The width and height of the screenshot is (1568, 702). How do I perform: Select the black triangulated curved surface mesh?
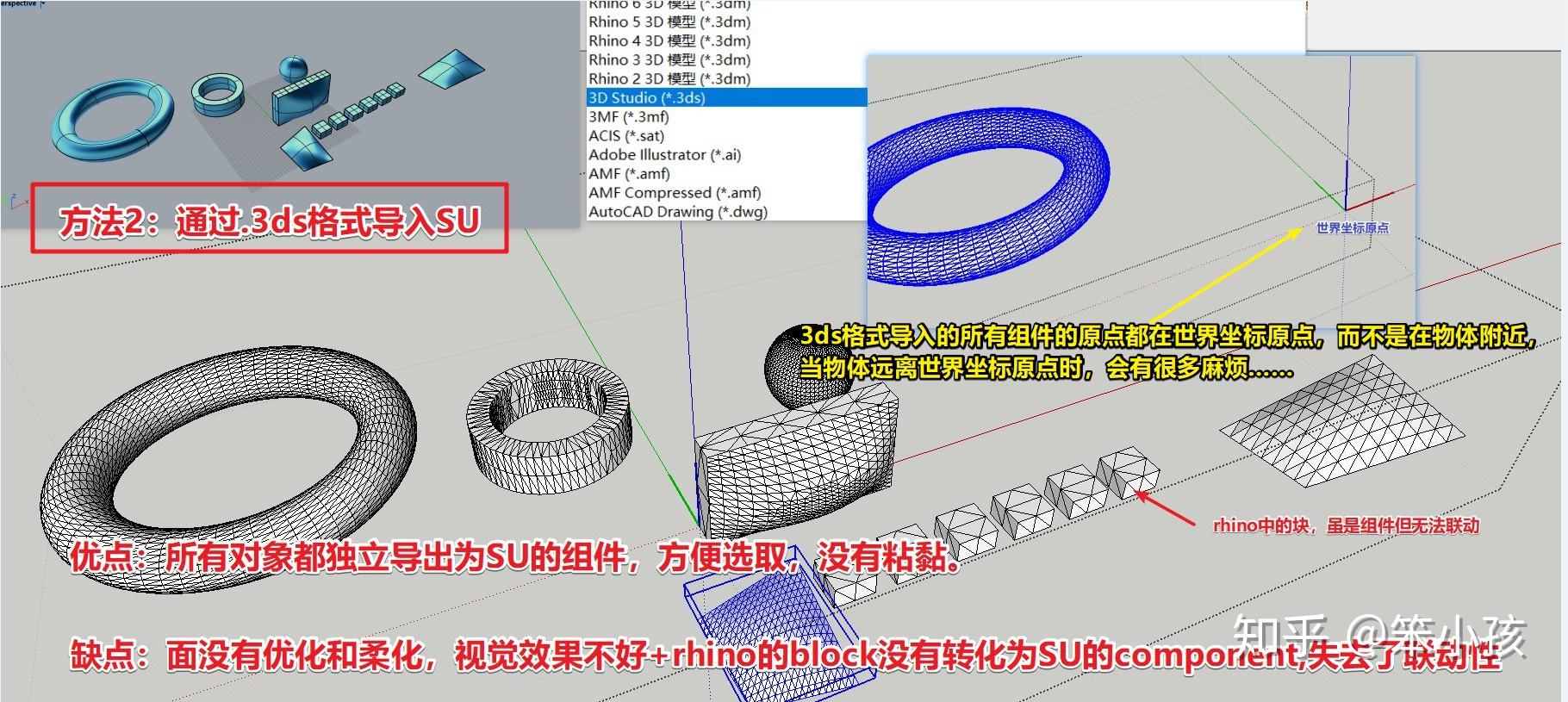(x=1341, y=419)
